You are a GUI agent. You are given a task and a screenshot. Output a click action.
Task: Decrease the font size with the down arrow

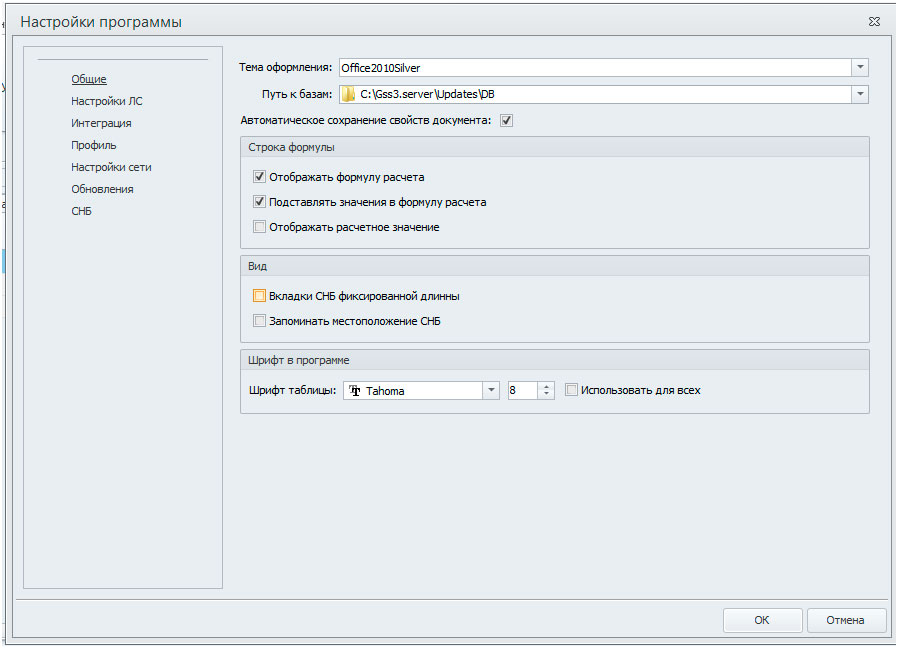coord(546,395)
